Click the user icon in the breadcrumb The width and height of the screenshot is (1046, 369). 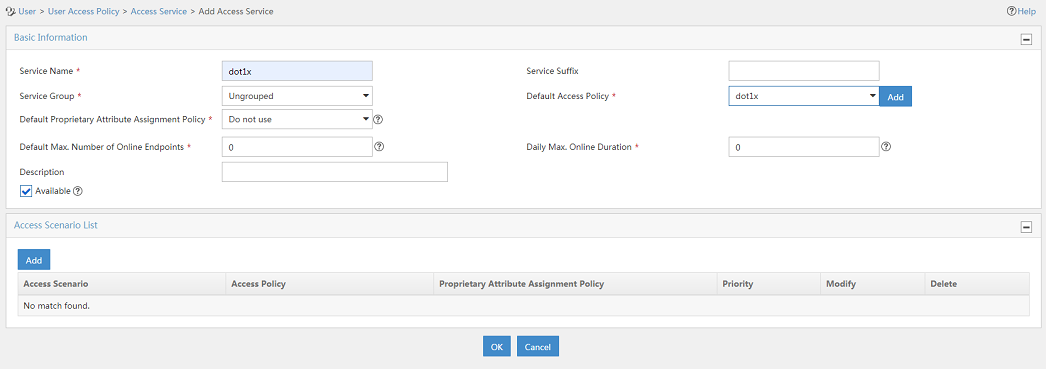[x=10, y=11]
